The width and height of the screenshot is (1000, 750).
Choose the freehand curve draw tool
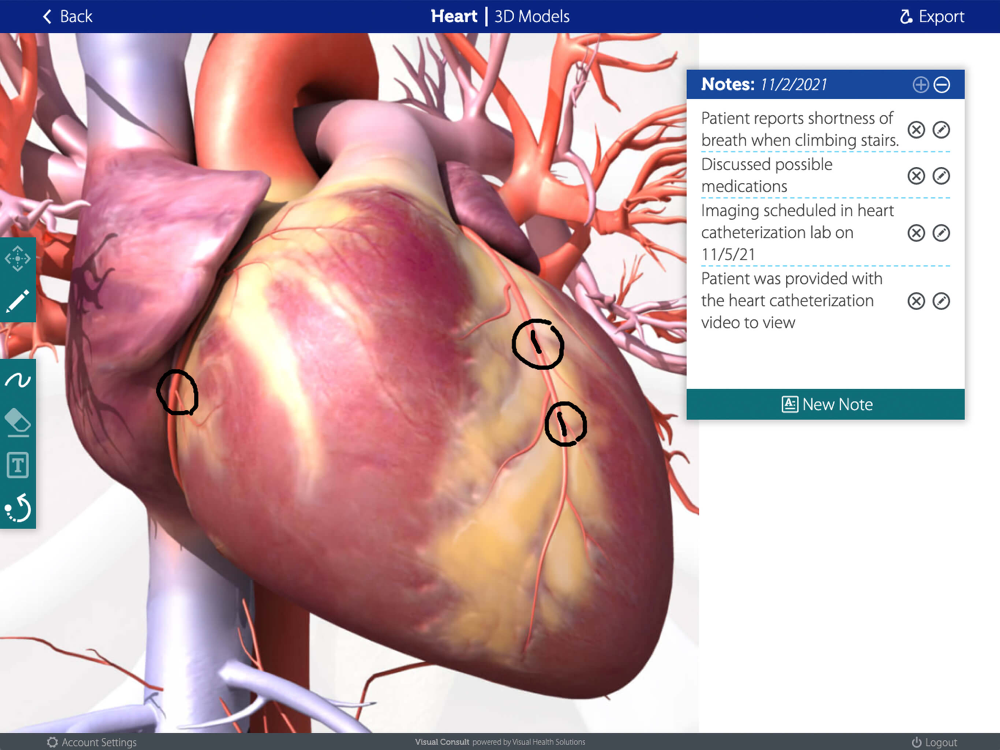pos(17,380)
